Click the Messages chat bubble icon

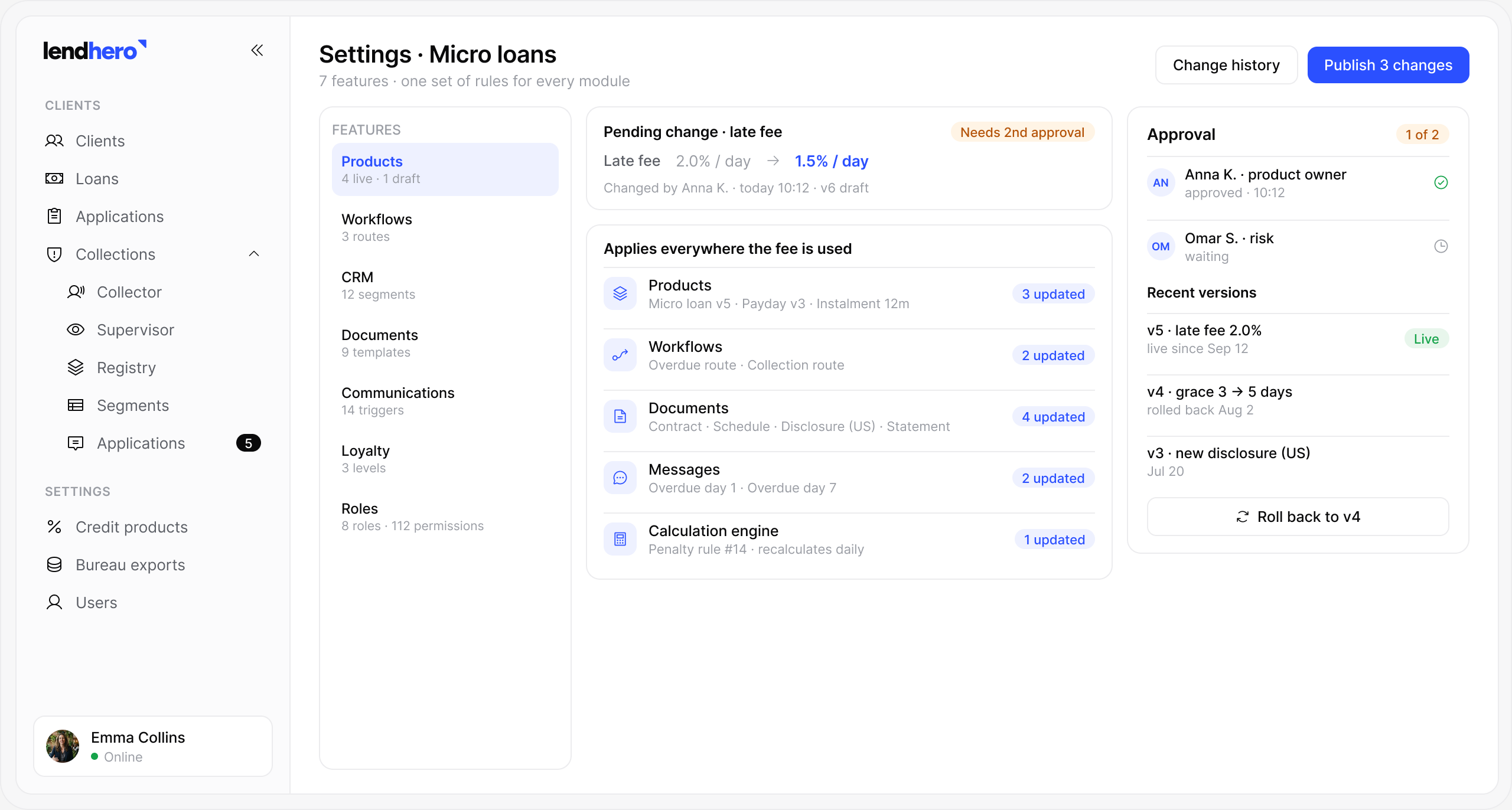tap(620, 478)
